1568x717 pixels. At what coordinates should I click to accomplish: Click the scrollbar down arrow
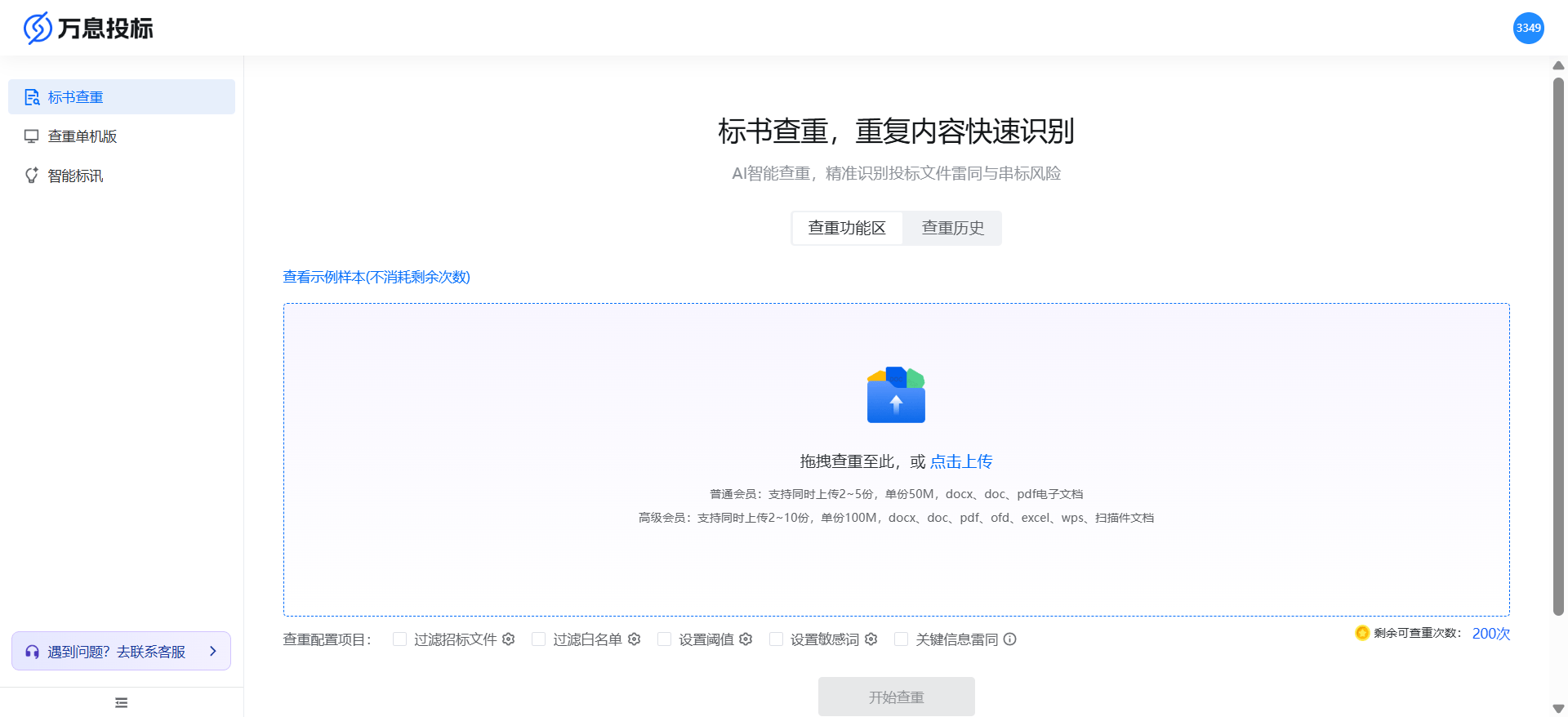tap(1558, 708)
